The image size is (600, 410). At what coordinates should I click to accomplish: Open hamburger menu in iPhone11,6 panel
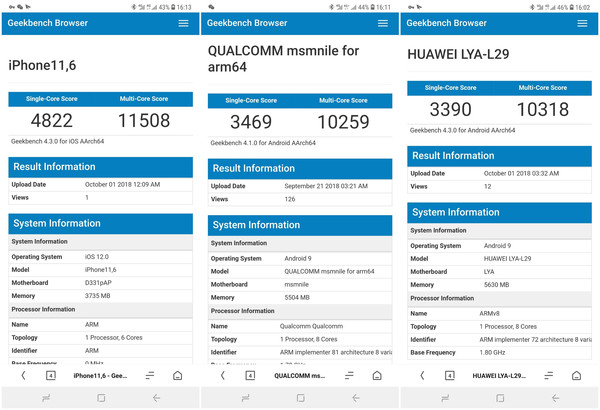(183, 23)
